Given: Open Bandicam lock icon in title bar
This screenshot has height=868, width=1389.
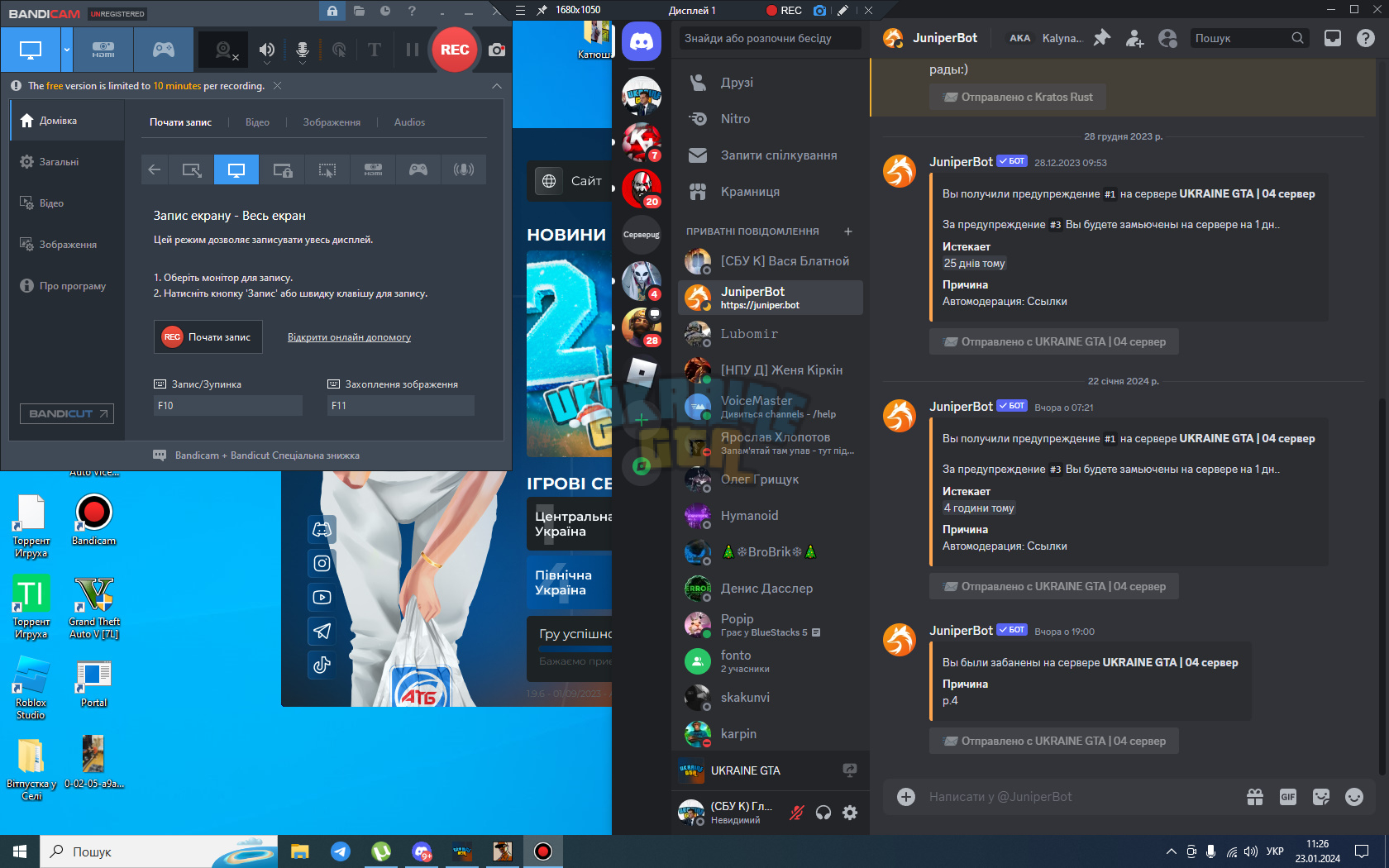Looking at the screenshot, I should pos(332,11).
